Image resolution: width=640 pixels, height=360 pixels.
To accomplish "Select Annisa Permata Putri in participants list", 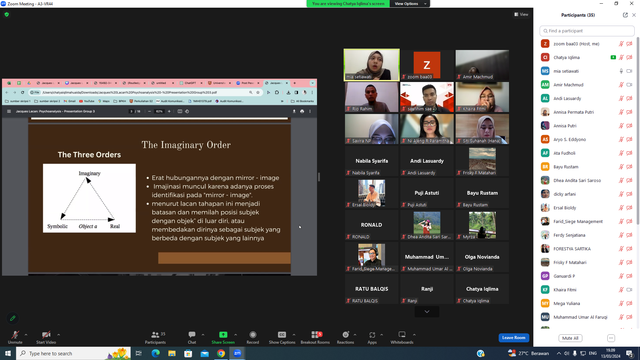I will pyautogui.click(x=587, y=112).
